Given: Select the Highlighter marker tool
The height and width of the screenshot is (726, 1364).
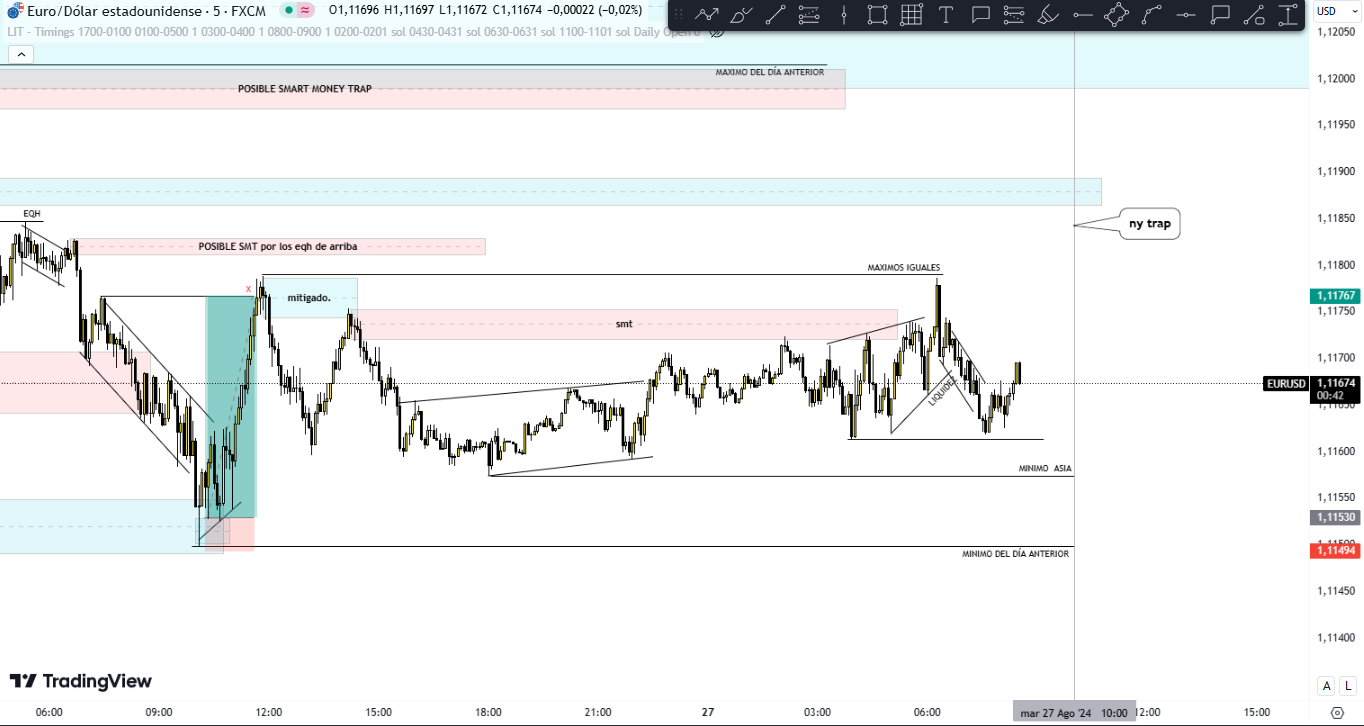Looking at the screenshot, I should coord(1047,14).
